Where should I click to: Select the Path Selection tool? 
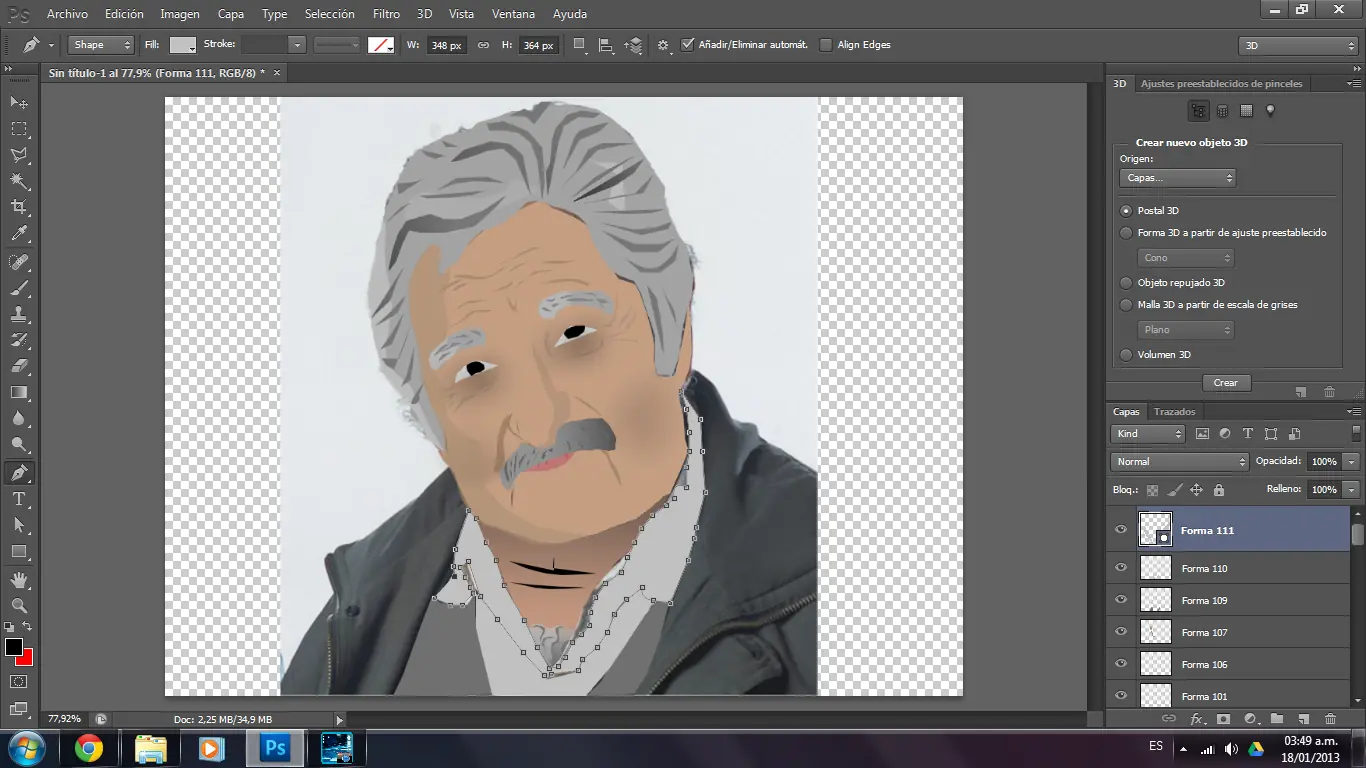point(19,525)
